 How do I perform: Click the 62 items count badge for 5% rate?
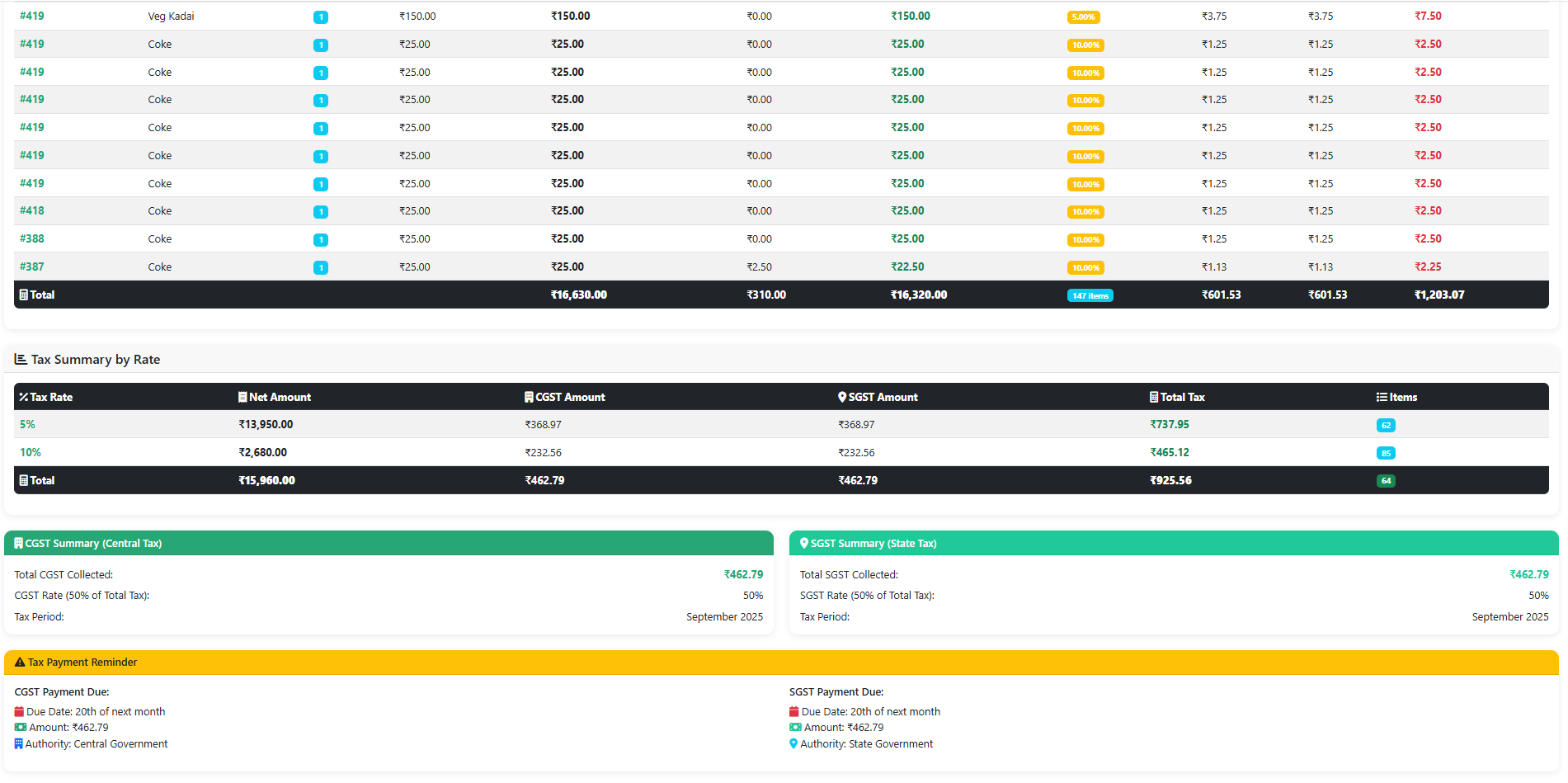pos(1387,424)
